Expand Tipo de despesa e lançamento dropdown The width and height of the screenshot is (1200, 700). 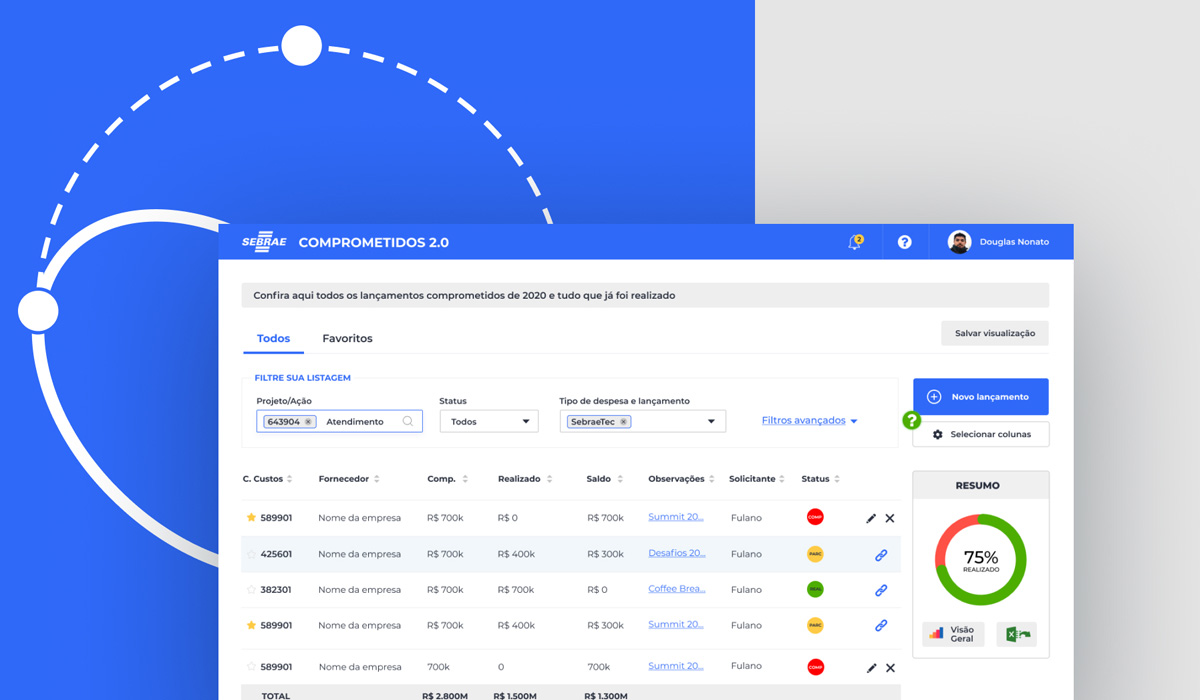click(642, 422)
